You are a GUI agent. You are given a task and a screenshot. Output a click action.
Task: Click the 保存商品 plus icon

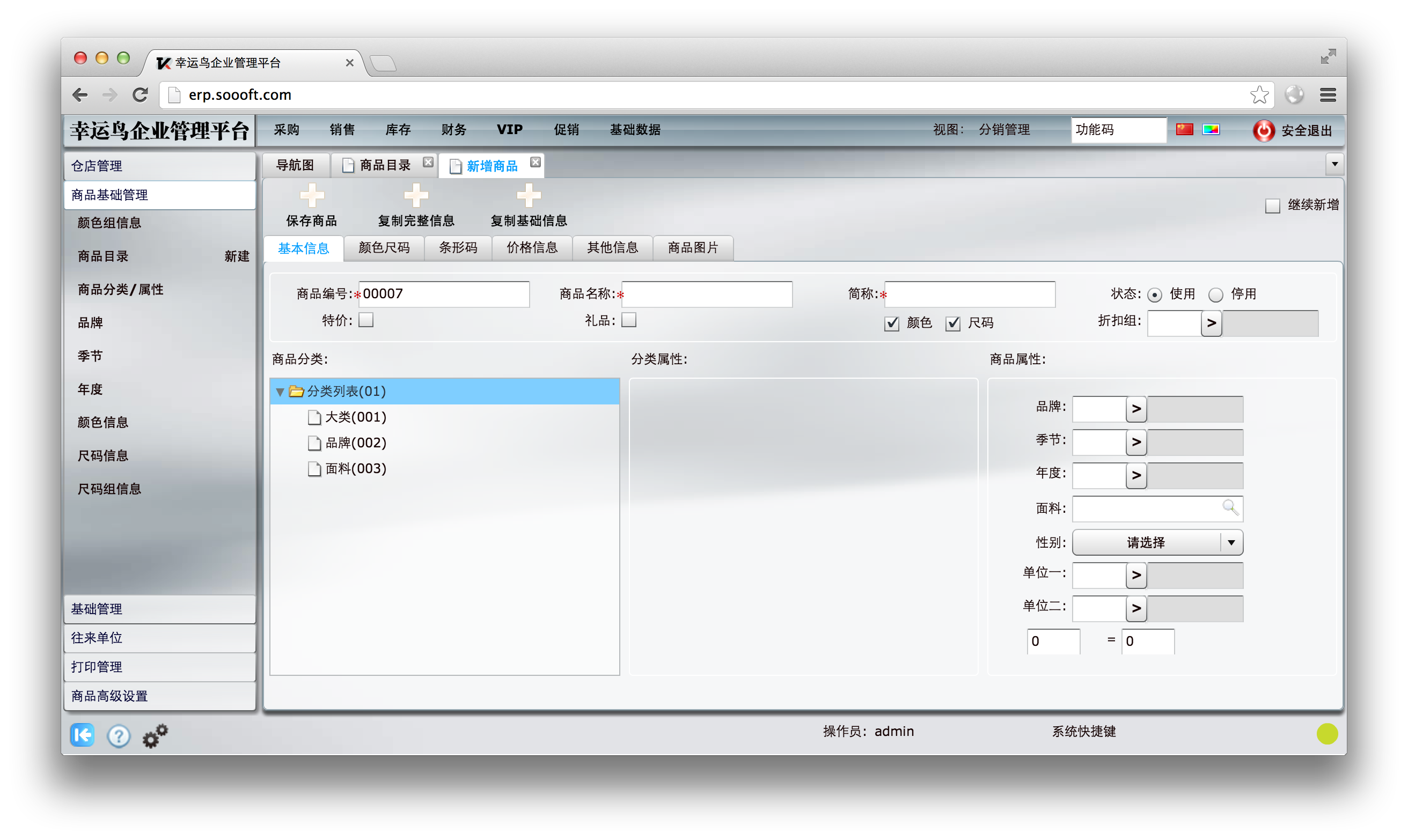[x=312, y=195]
